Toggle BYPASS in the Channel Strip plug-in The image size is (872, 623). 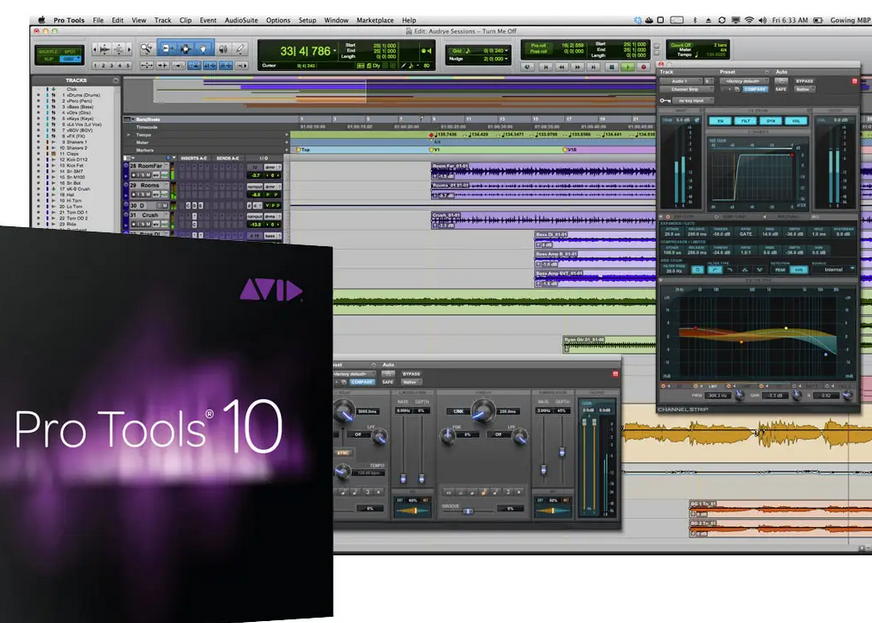[x=804, y=81]
